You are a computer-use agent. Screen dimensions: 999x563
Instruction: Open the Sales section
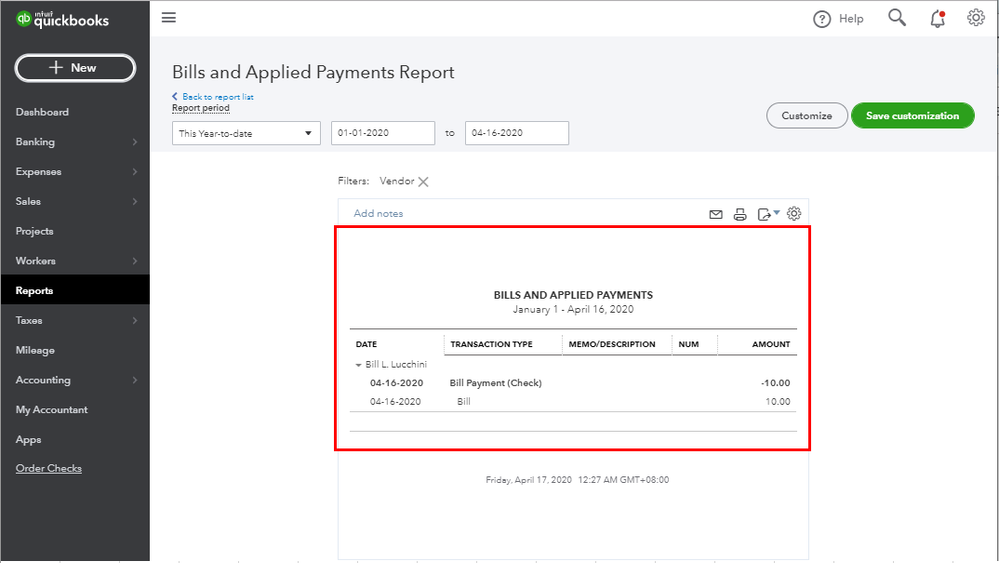tap(28, 201)
